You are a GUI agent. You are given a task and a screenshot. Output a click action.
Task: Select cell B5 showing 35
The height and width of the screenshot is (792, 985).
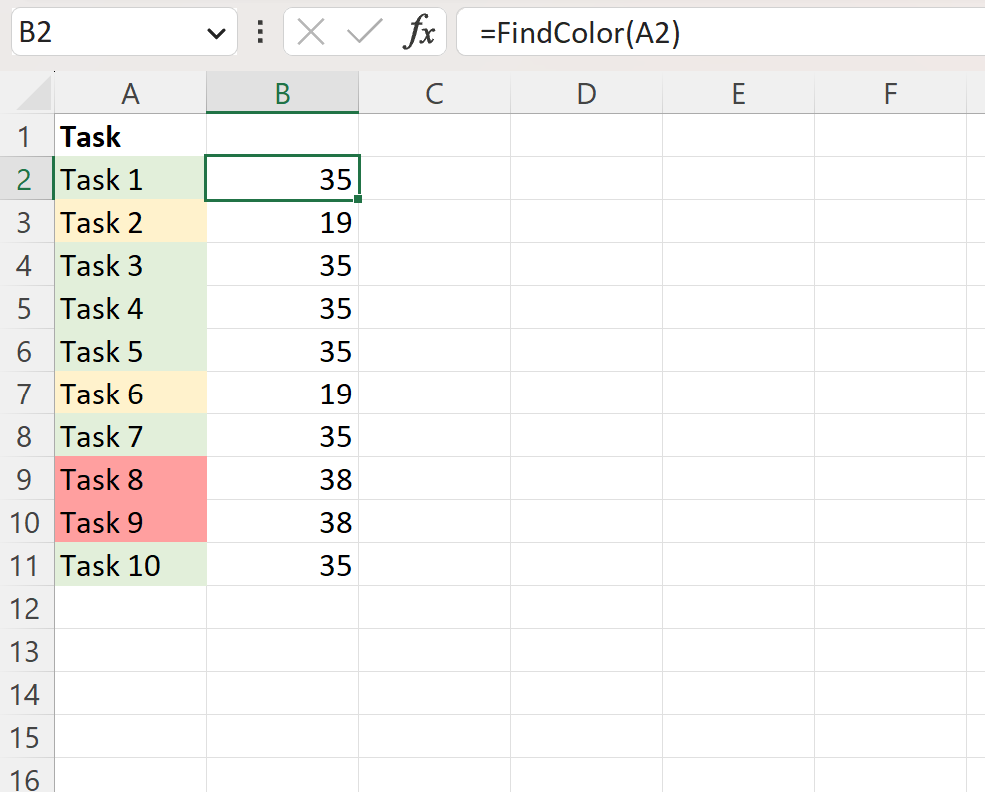[x=282, y=307]
